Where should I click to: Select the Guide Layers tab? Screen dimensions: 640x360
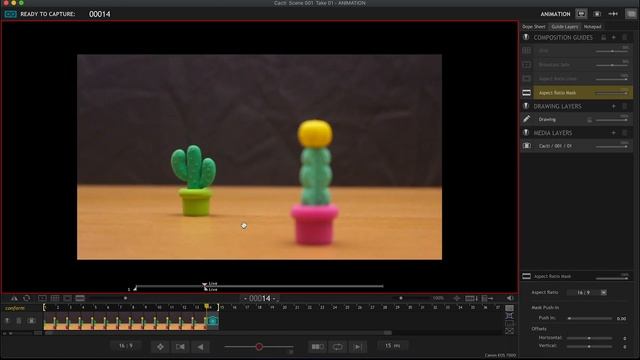565,27
